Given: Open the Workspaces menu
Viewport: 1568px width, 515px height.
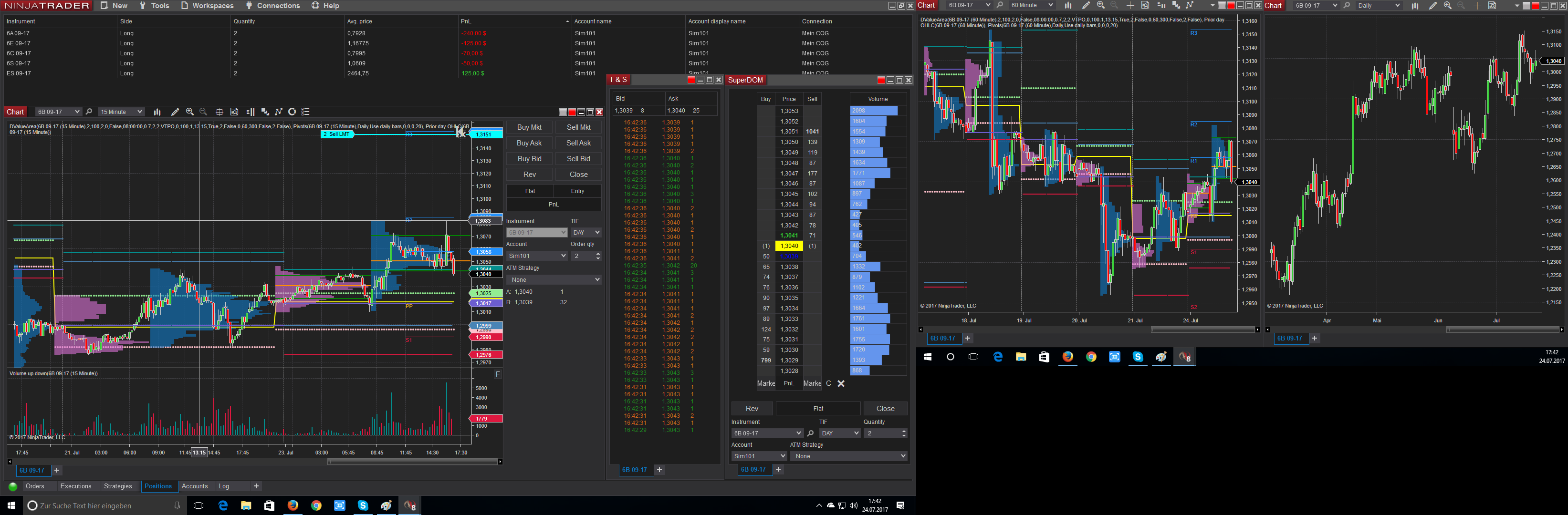Looking at the screenshot, I should pyautogui.click(x=207, y=5).
